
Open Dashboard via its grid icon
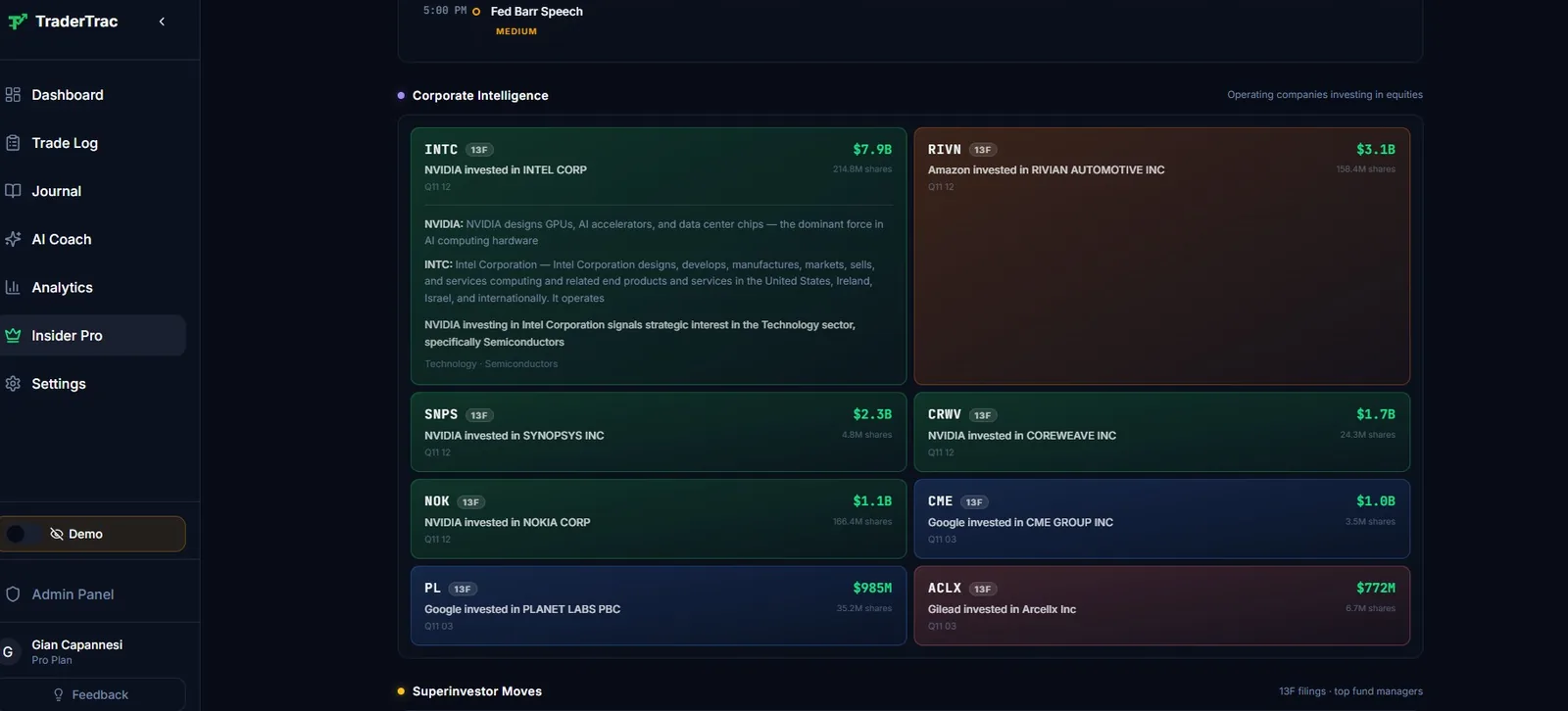[x=13, y=95]
